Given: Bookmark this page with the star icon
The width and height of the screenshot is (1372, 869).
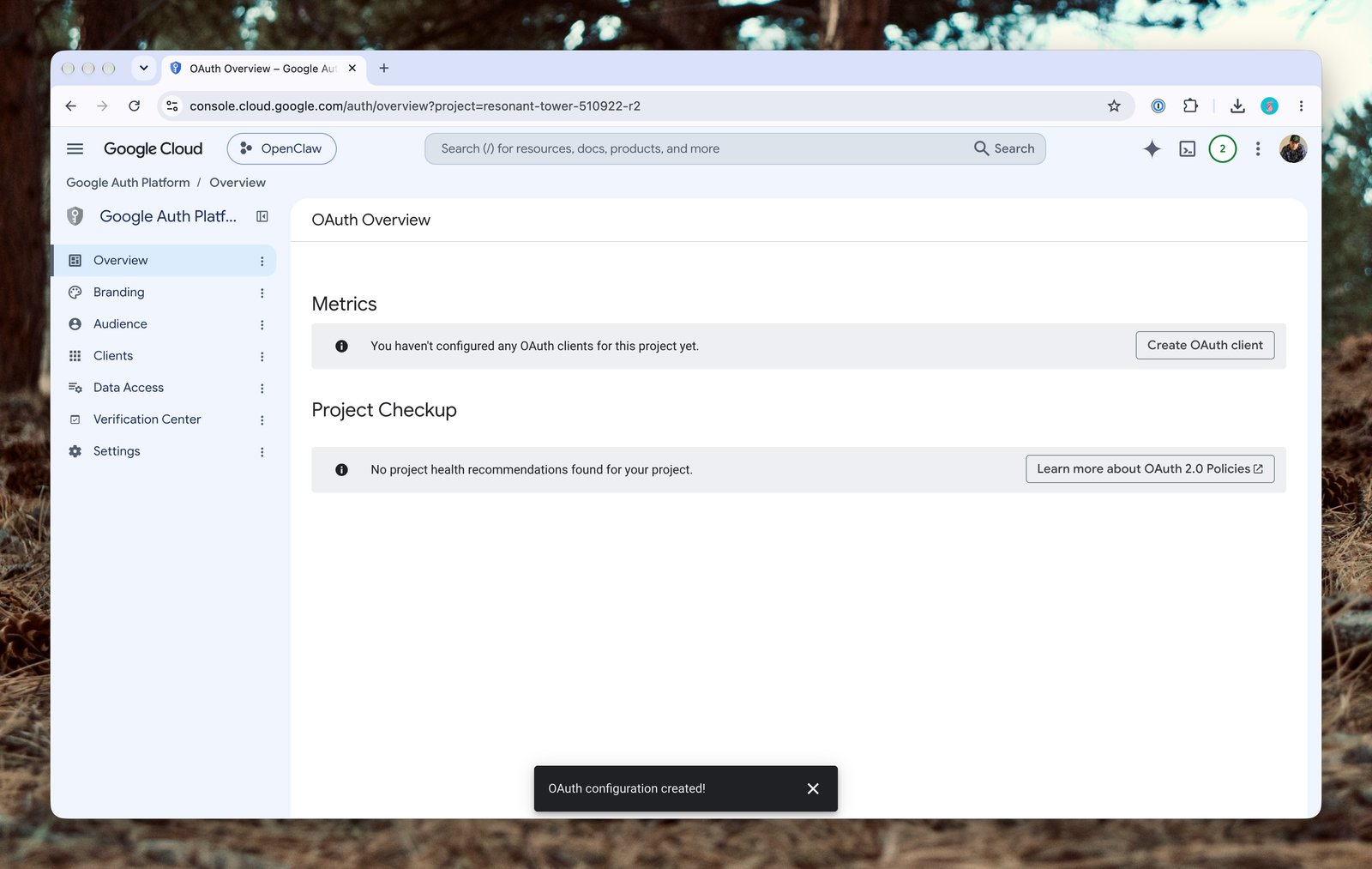Looking at the screenshot, I should tap(1114, 106).
